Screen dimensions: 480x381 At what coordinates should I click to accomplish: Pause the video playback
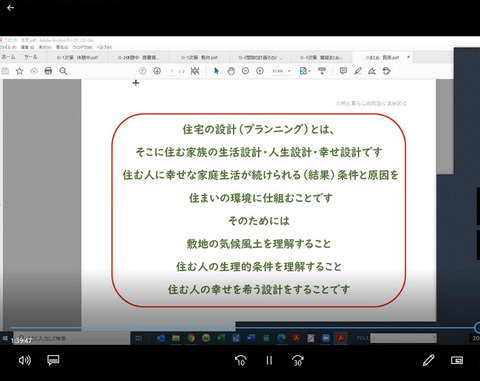point(269,360)
